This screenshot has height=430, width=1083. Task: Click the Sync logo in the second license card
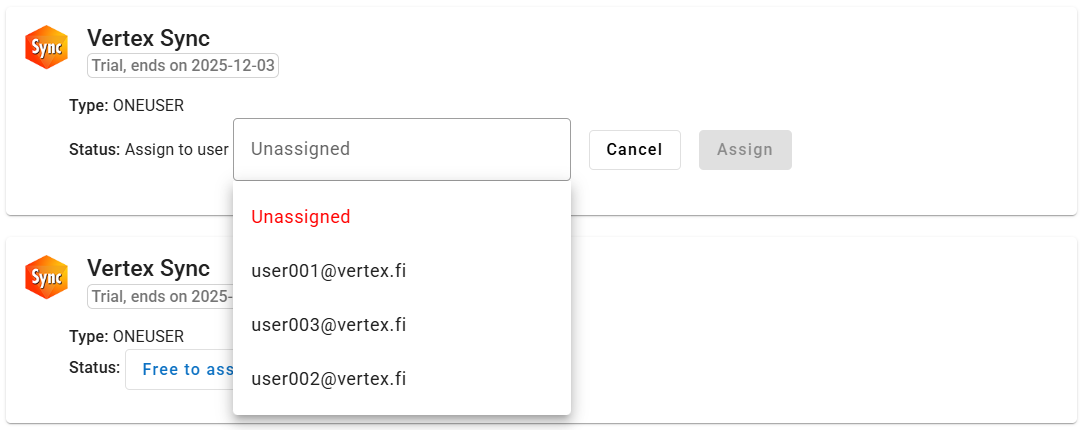click(46, 278)
